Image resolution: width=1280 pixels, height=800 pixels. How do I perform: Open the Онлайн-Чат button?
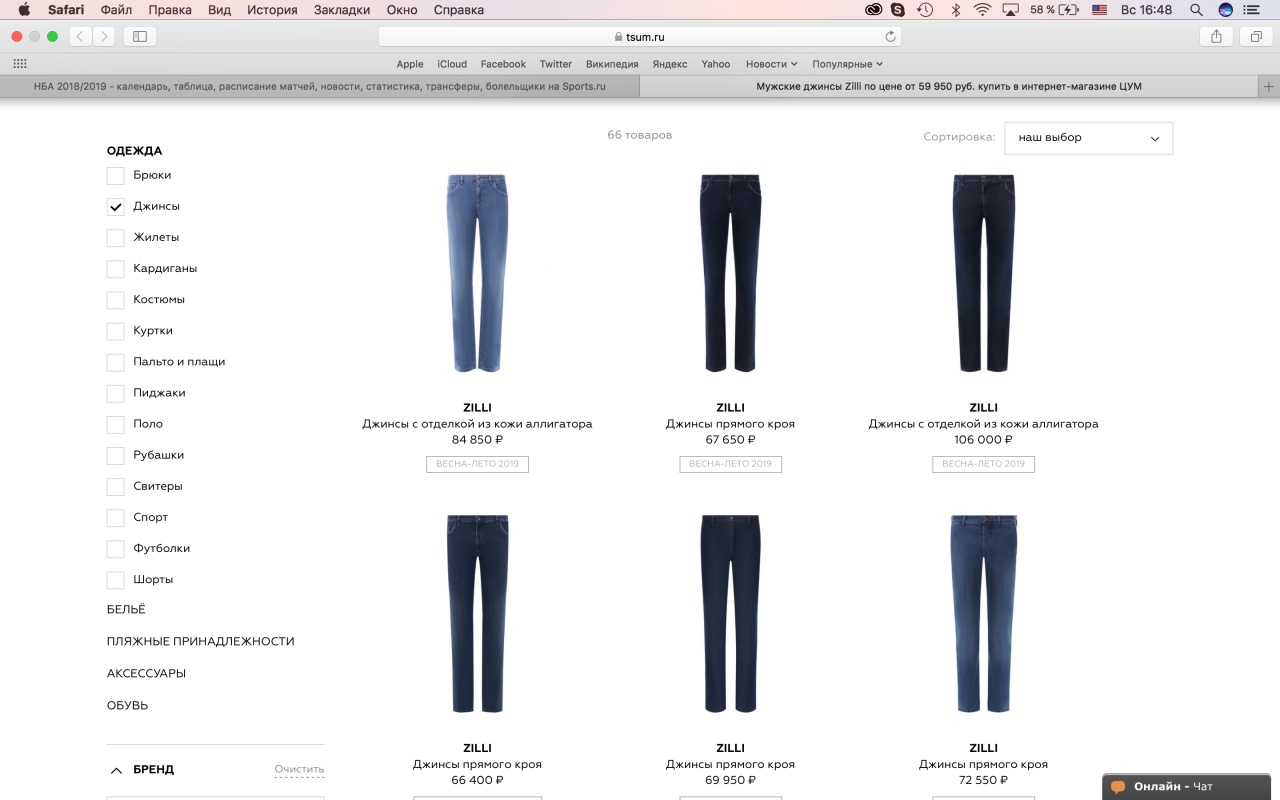point(1172,787)
